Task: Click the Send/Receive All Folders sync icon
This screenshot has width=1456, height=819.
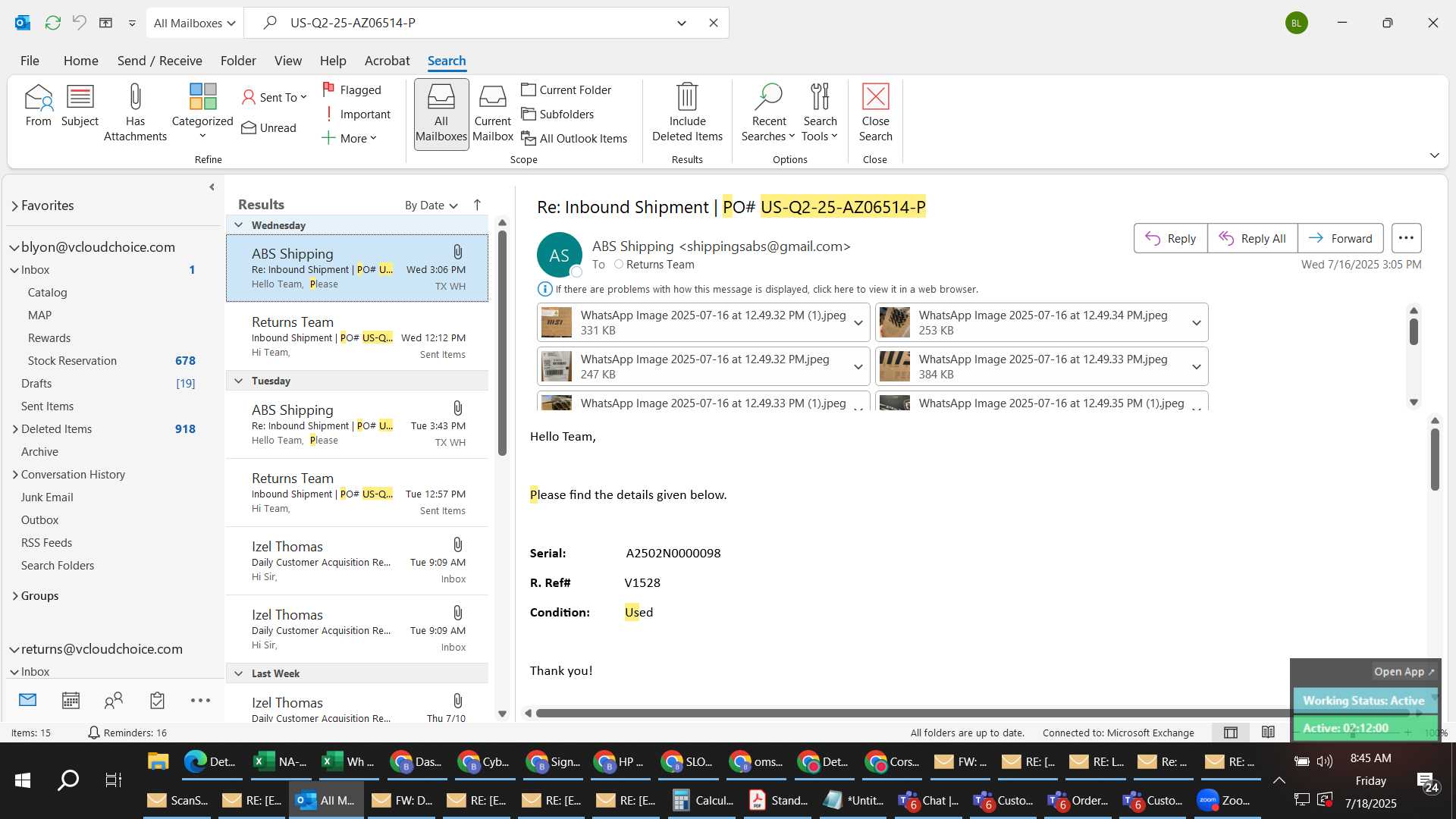Action: [53, 23]
